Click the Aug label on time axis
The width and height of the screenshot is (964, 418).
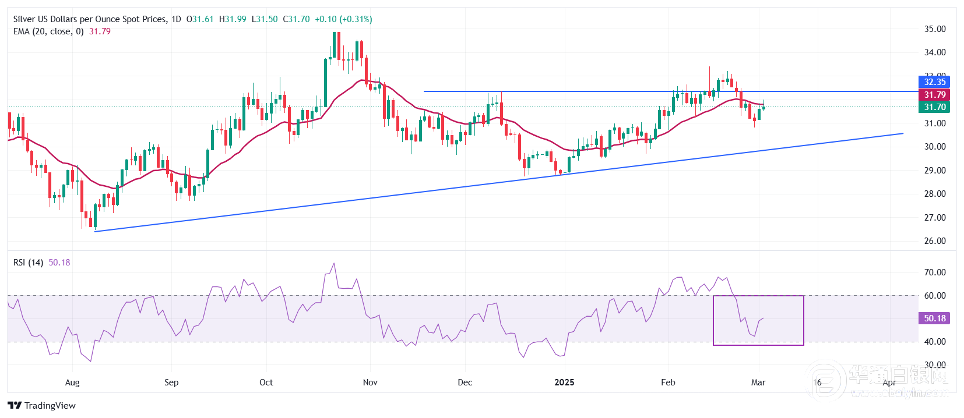pos(73,382)
